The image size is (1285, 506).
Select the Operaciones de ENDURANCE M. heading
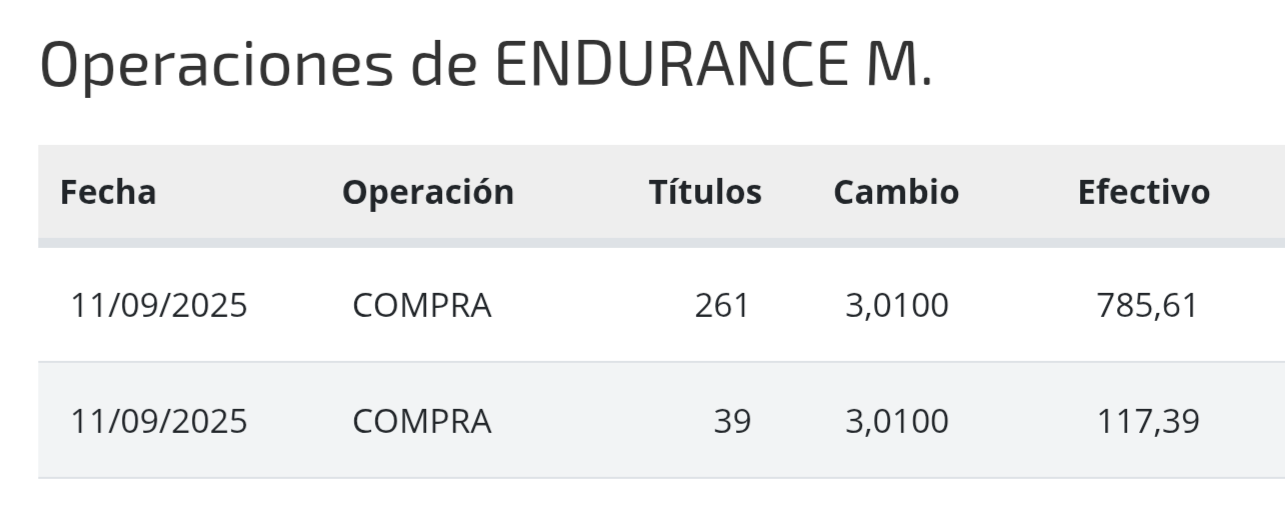tap(486, 65)
